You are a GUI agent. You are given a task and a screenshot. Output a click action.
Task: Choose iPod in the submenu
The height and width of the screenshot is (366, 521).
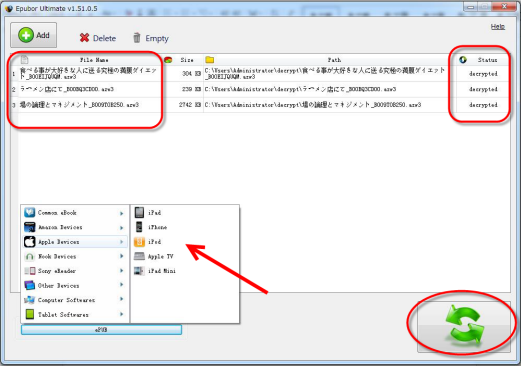(185, 242)
